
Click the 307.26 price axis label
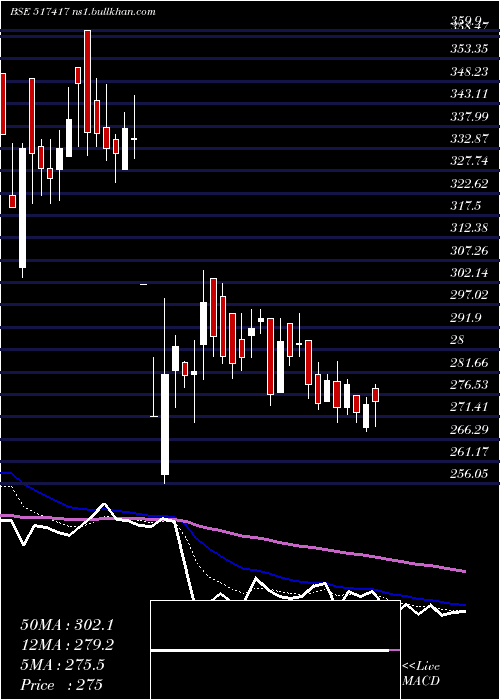[468, 250]
